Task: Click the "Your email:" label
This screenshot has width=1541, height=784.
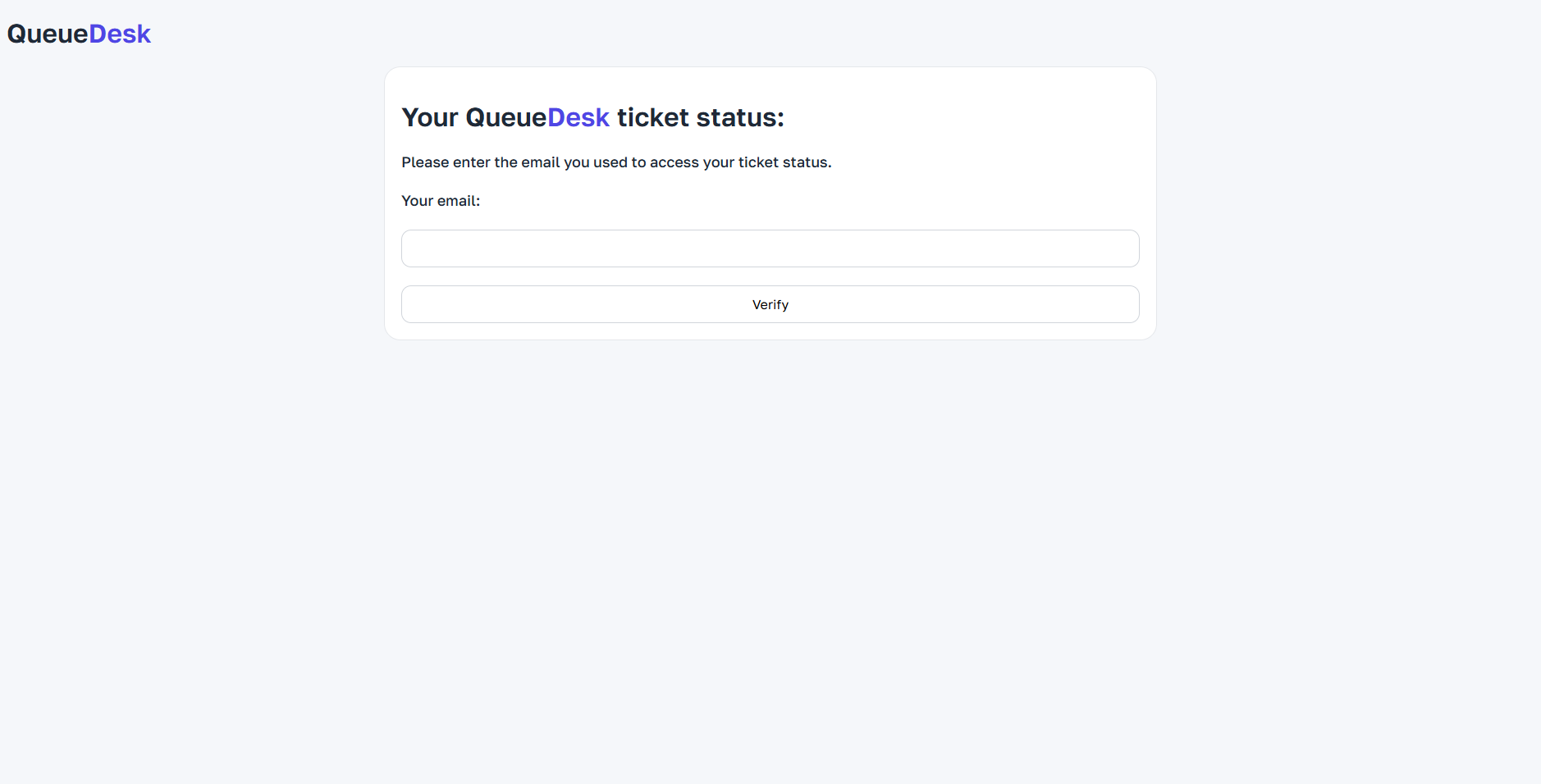Action: coord(441,201)
